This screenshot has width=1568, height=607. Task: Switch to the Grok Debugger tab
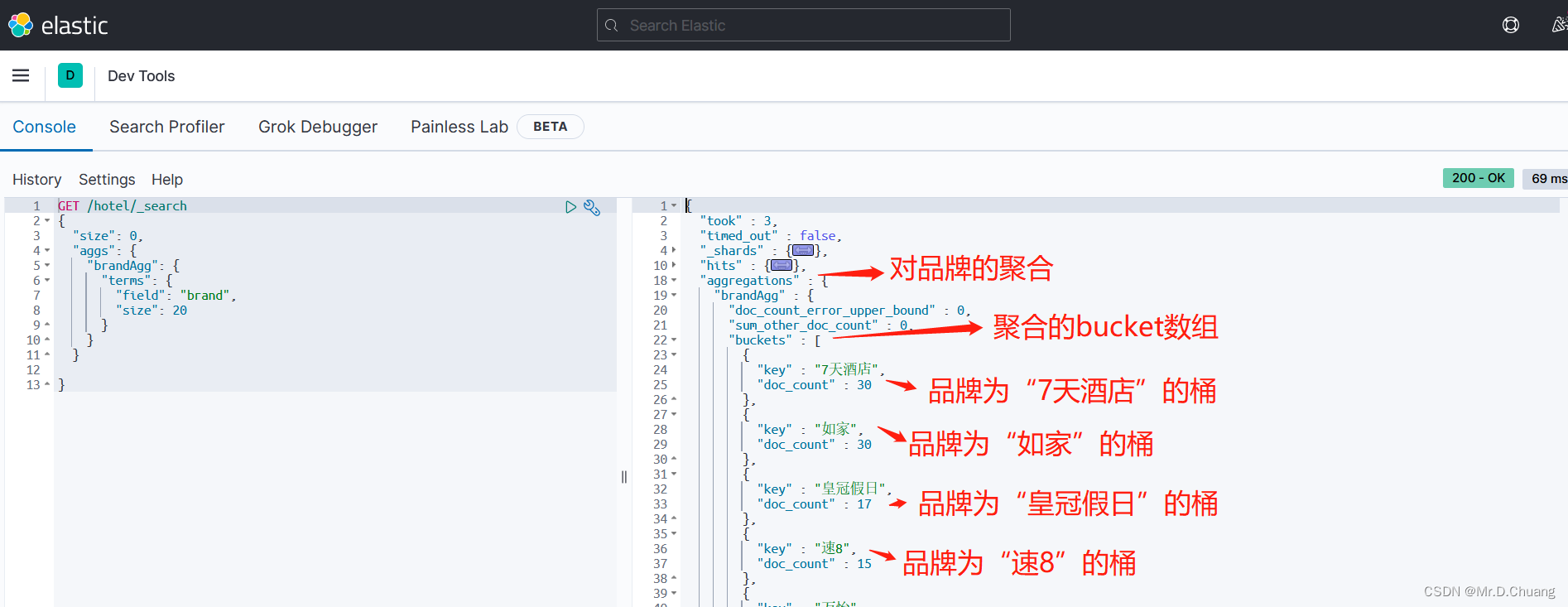(x=318, y=127)
